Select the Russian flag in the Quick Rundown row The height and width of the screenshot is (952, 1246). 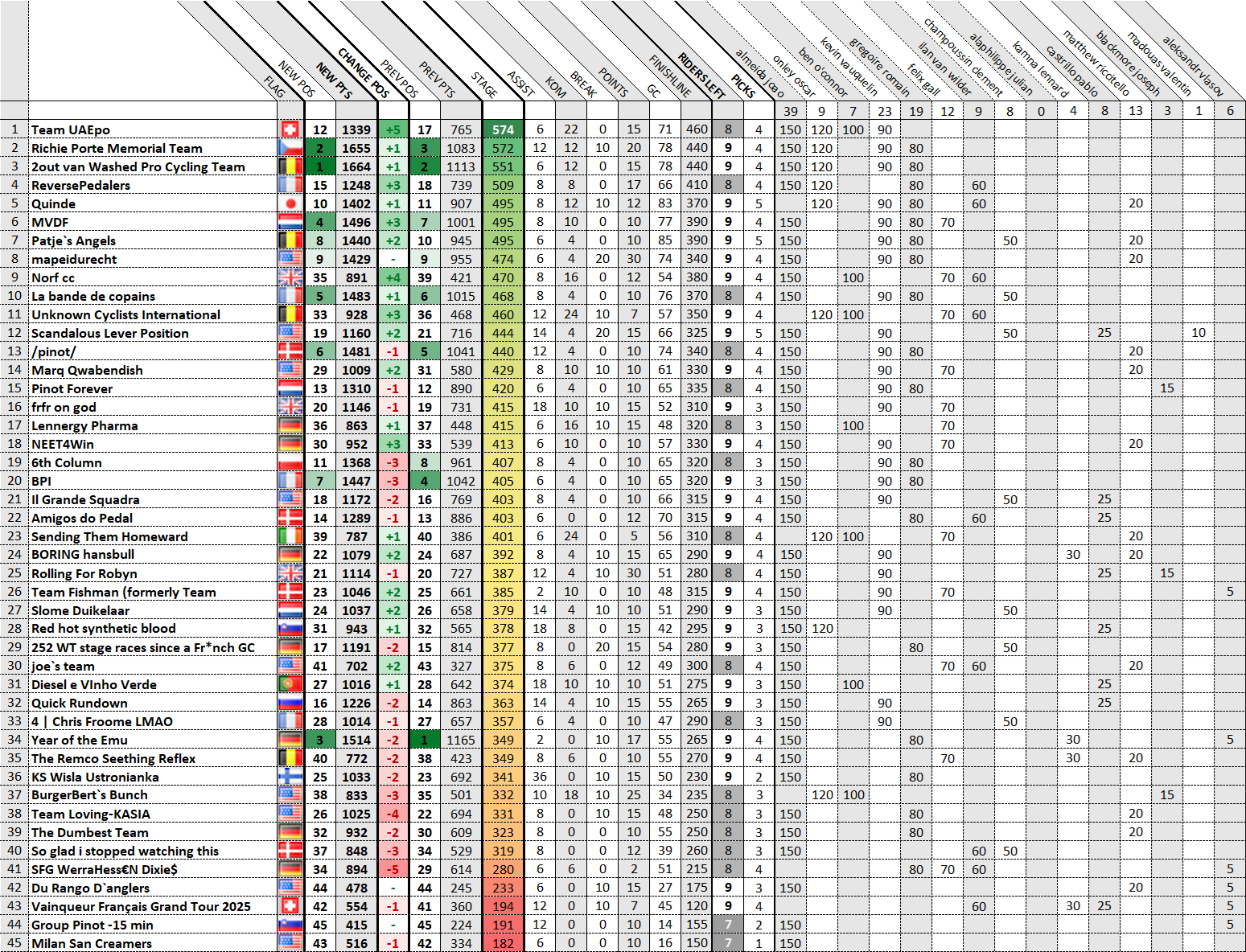point(290,703)
